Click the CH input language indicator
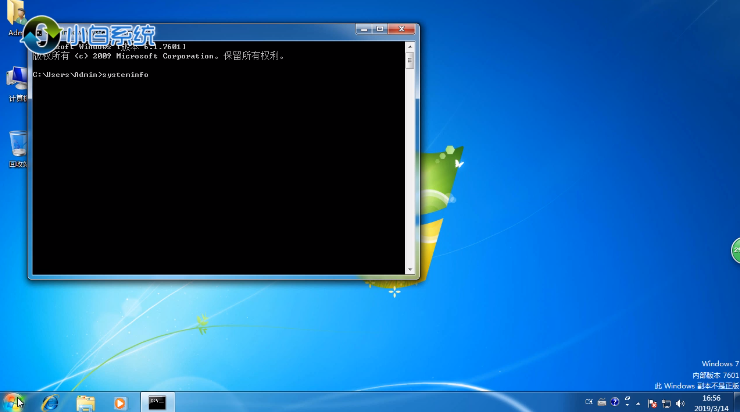Viewport: 740px width, 412px height. pyautogui.click(x=588, y=403)
